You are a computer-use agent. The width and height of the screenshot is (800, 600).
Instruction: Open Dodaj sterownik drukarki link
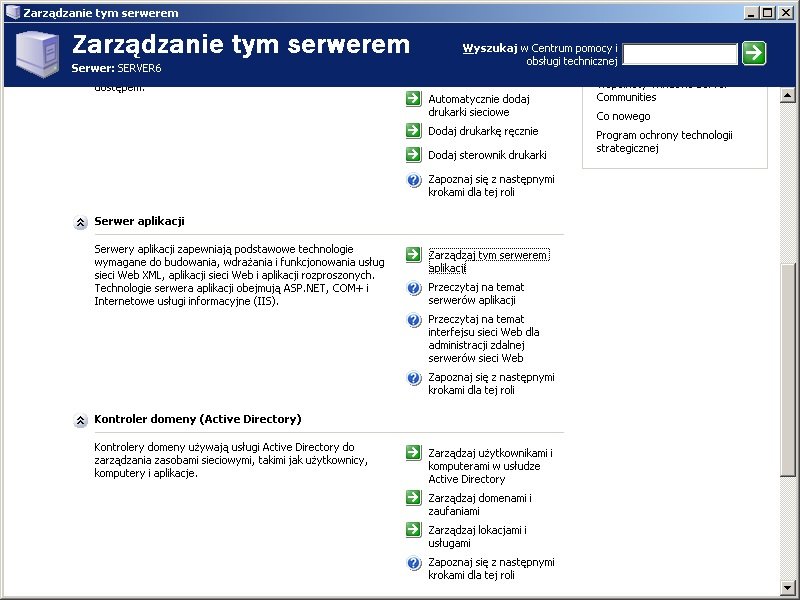tap(487, 155)
